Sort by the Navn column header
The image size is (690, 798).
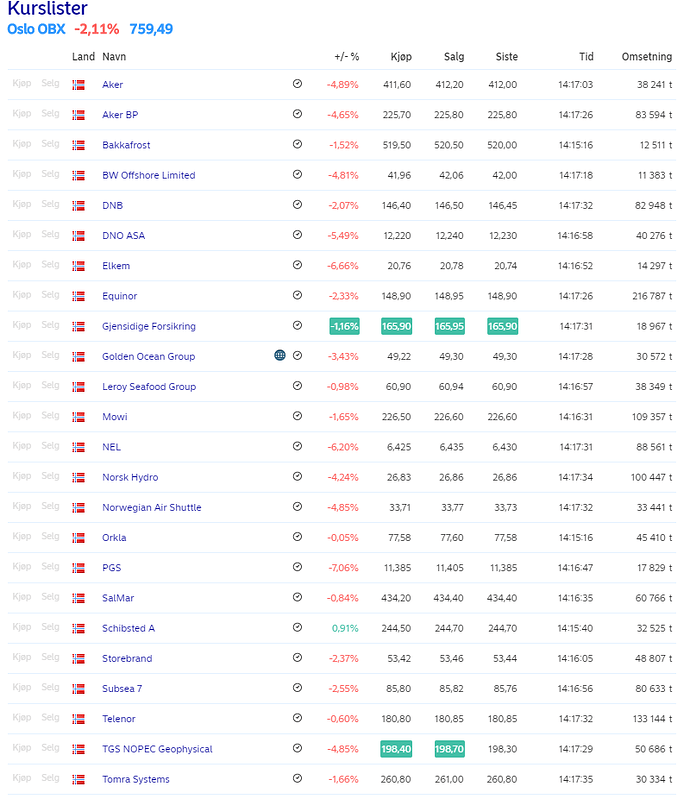114,56
